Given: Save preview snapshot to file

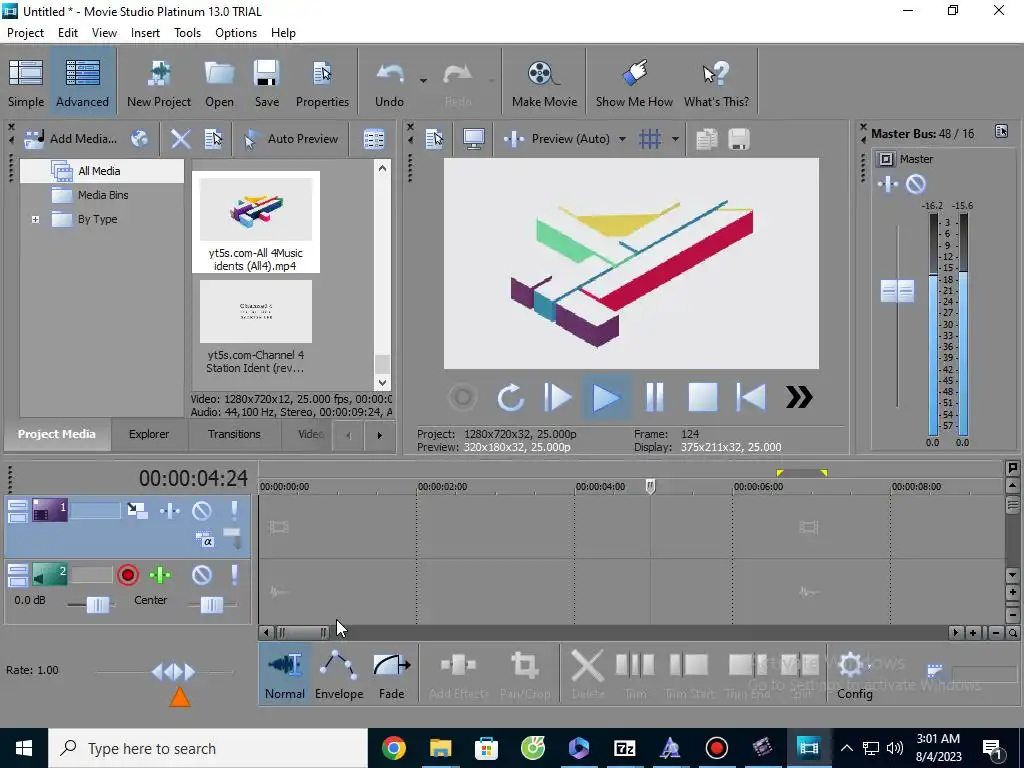Looking at the screenshot, I should [739, 138].
